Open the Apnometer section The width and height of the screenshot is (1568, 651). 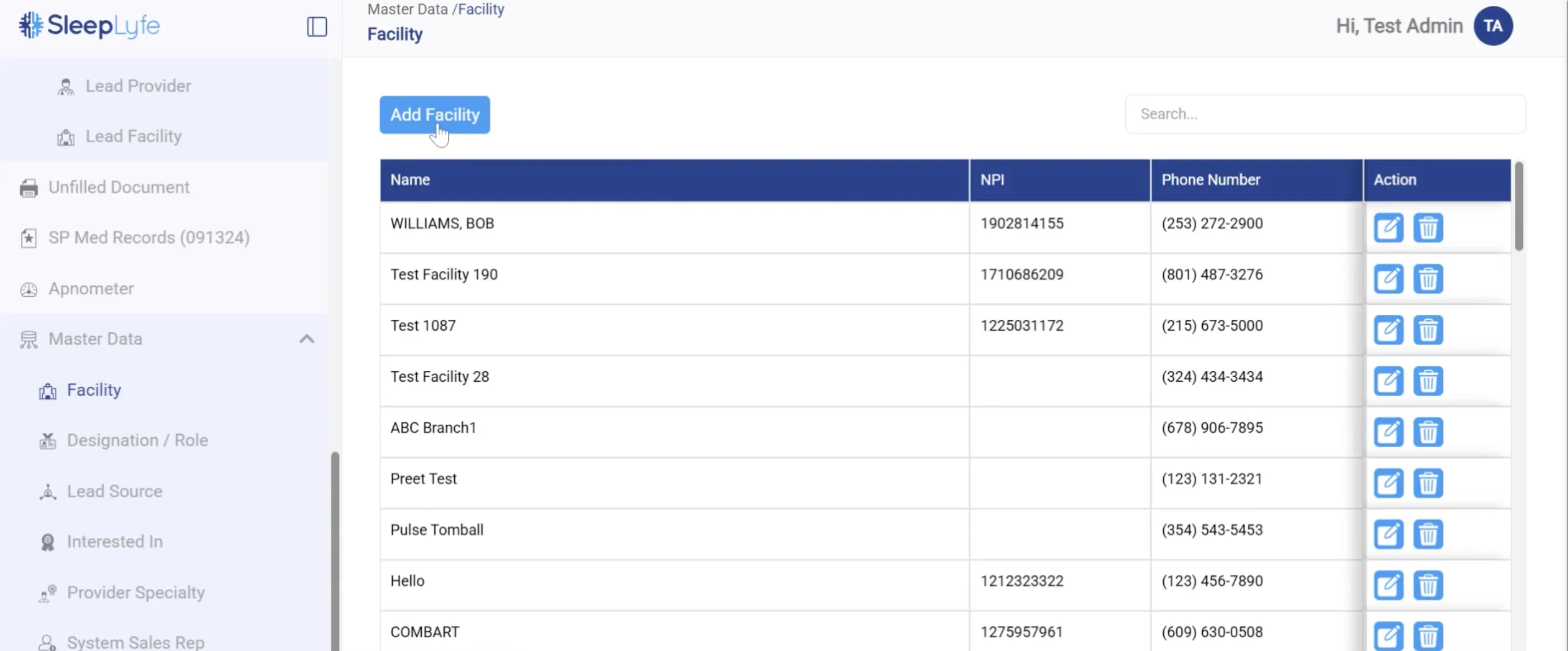(91, 288)
